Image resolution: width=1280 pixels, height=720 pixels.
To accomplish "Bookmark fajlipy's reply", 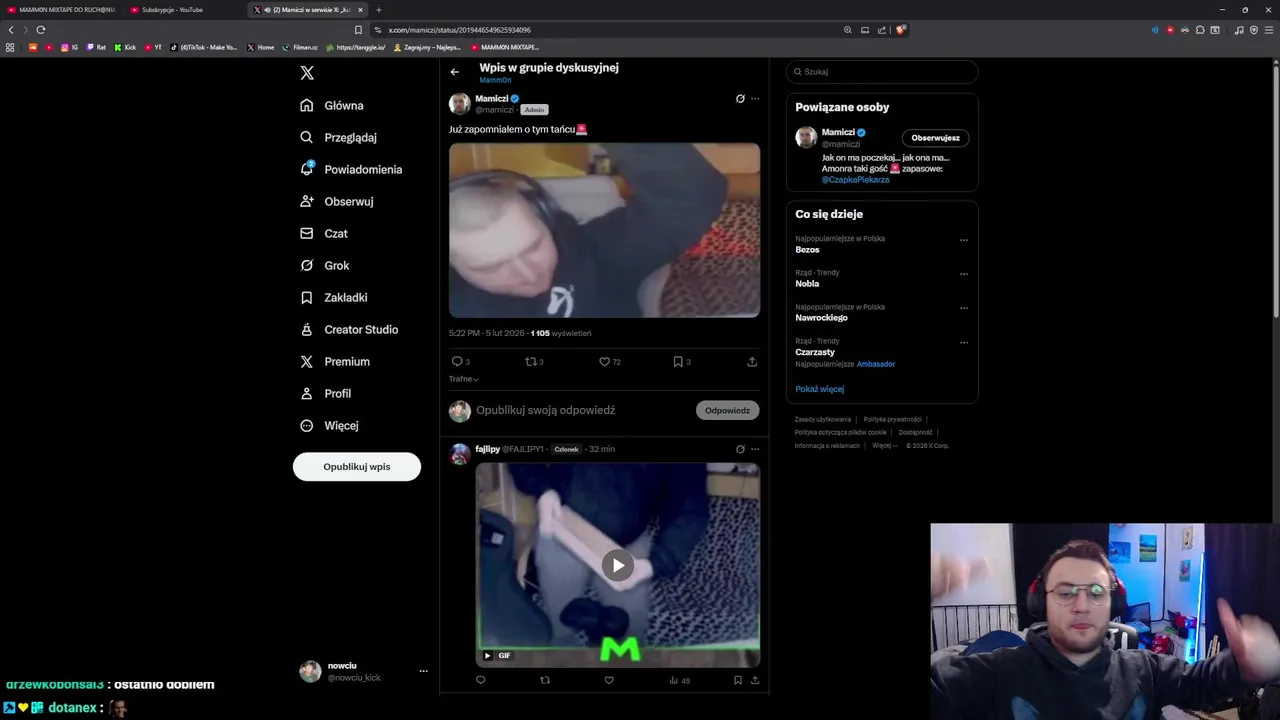I will coord(738,680).
